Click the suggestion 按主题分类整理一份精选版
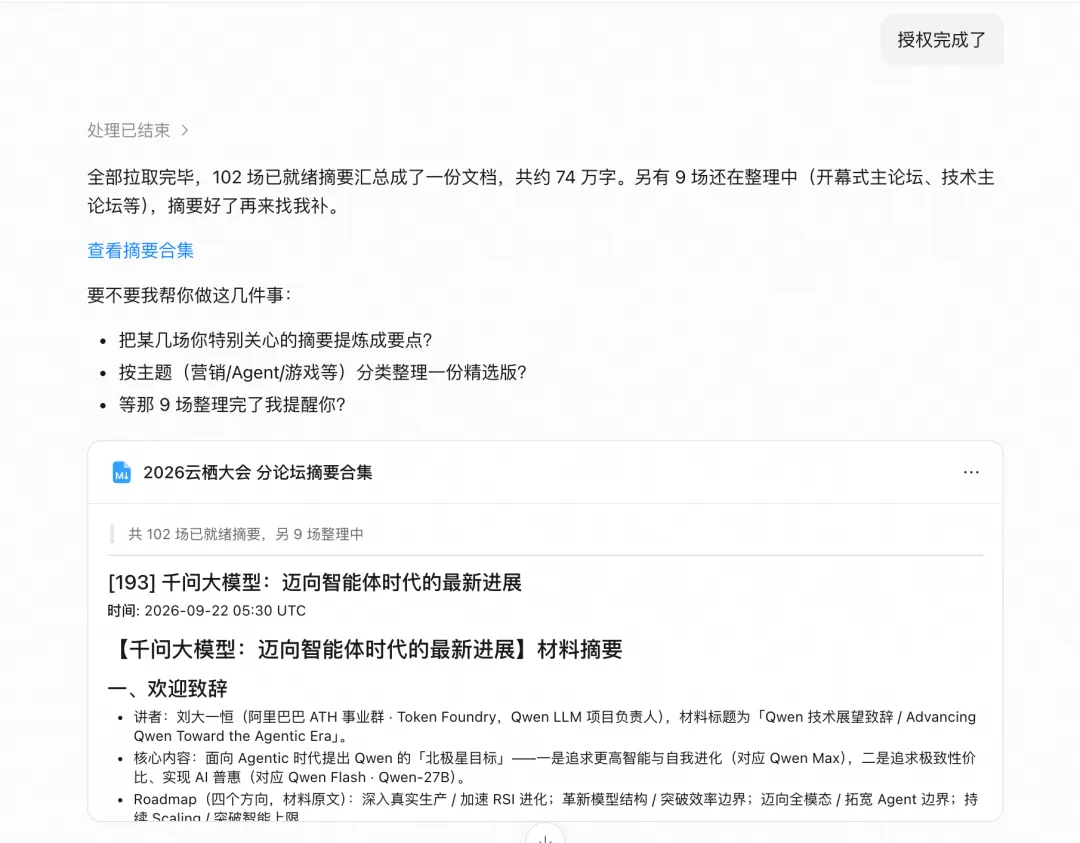 click(x=322, y=373)
